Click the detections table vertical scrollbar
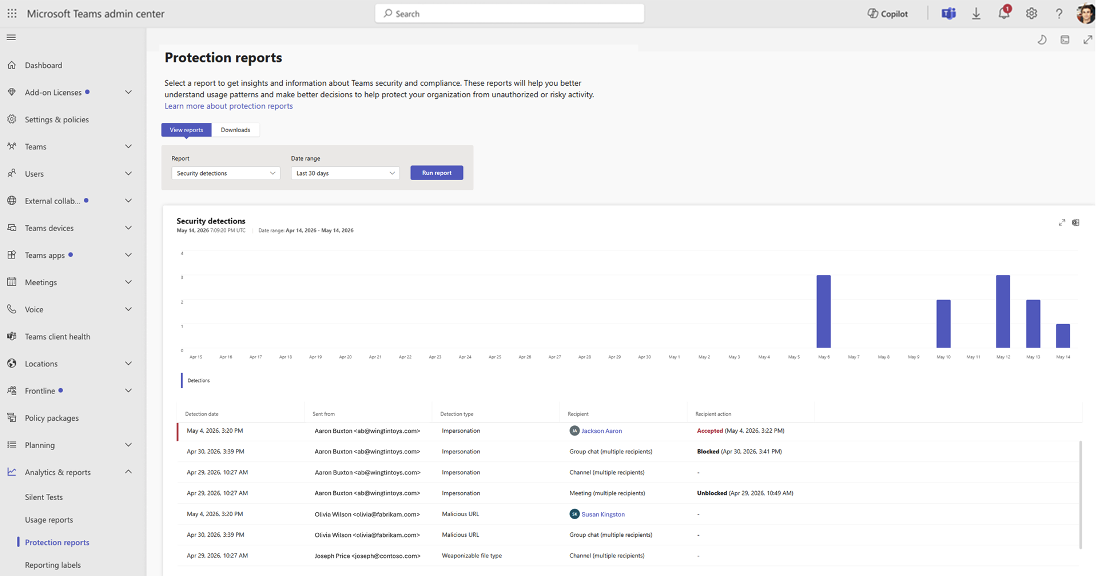Screen dimensions: 1100x576 click(x=1080, y=494)
